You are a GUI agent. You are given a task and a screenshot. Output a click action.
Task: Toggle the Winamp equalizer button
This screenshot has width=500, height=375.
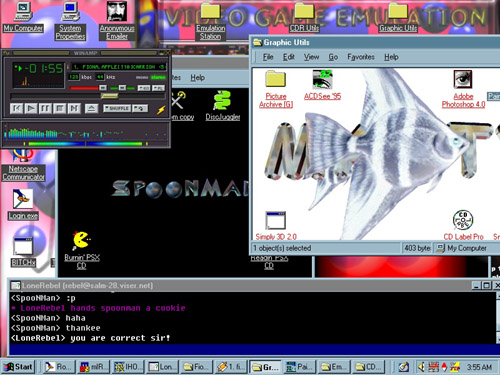[x=144, y=88]
